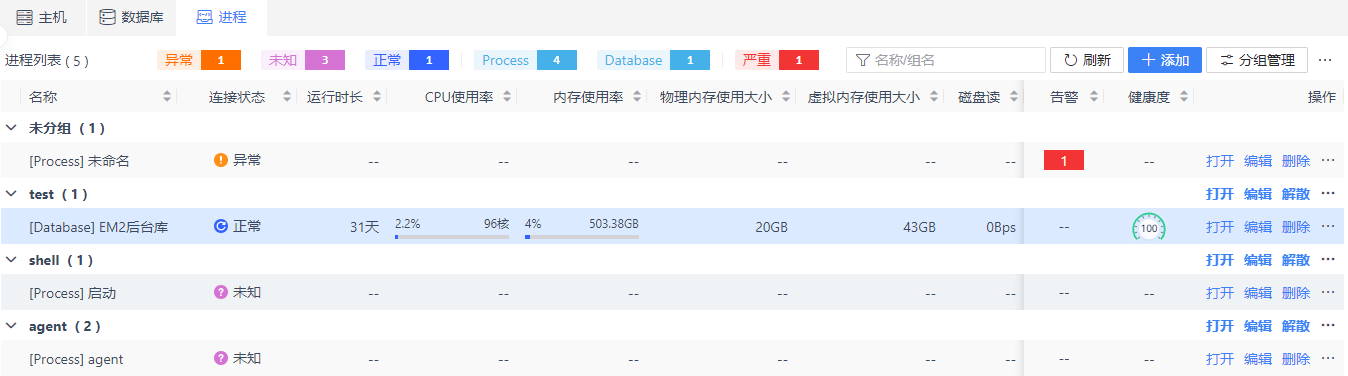Sort by 健康度 column
This screenshot has width=1348, height=376.
tap(1184, 97)
